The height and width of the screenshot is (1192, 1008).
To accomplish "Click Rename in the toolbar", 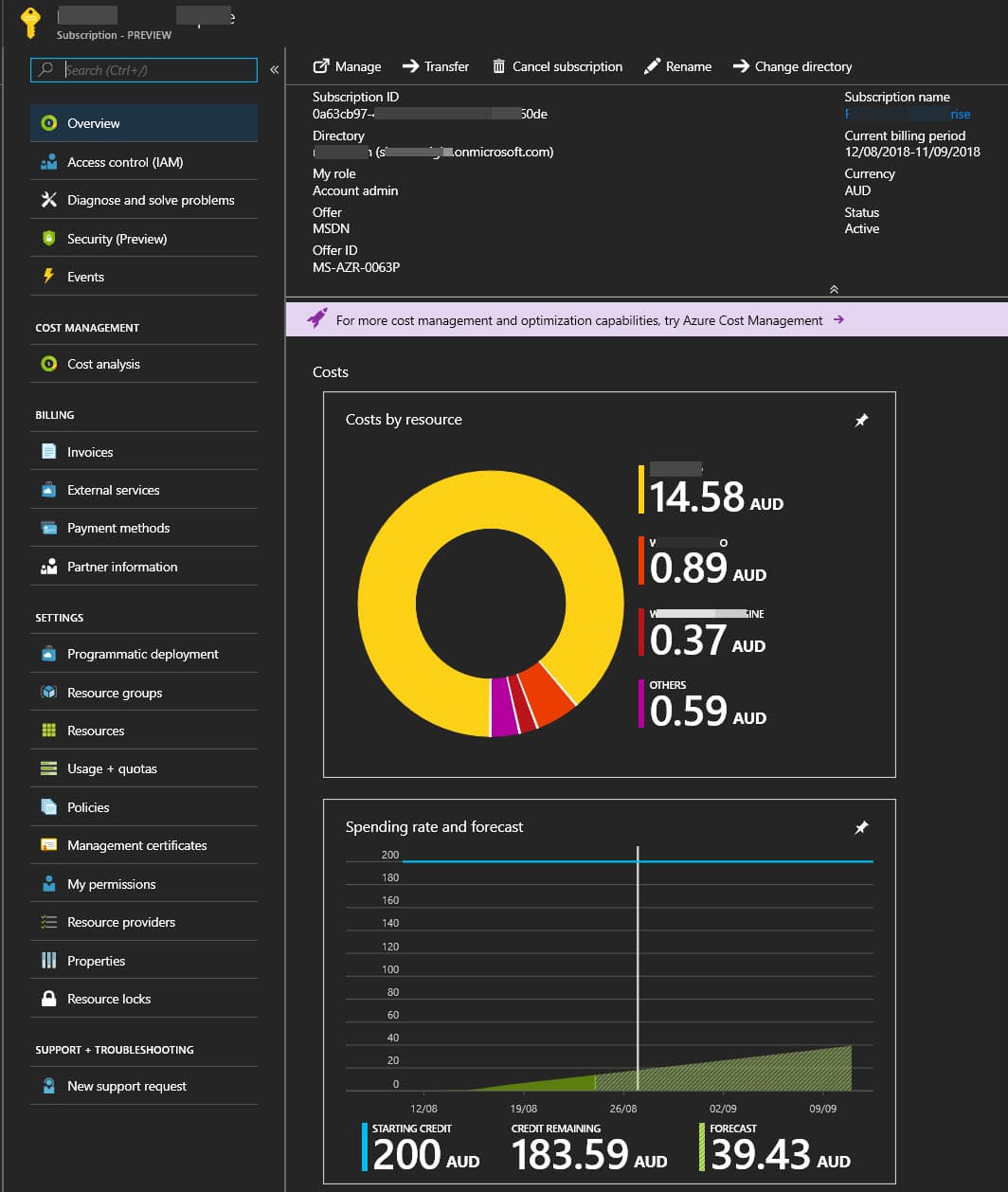I will (677, 66).
